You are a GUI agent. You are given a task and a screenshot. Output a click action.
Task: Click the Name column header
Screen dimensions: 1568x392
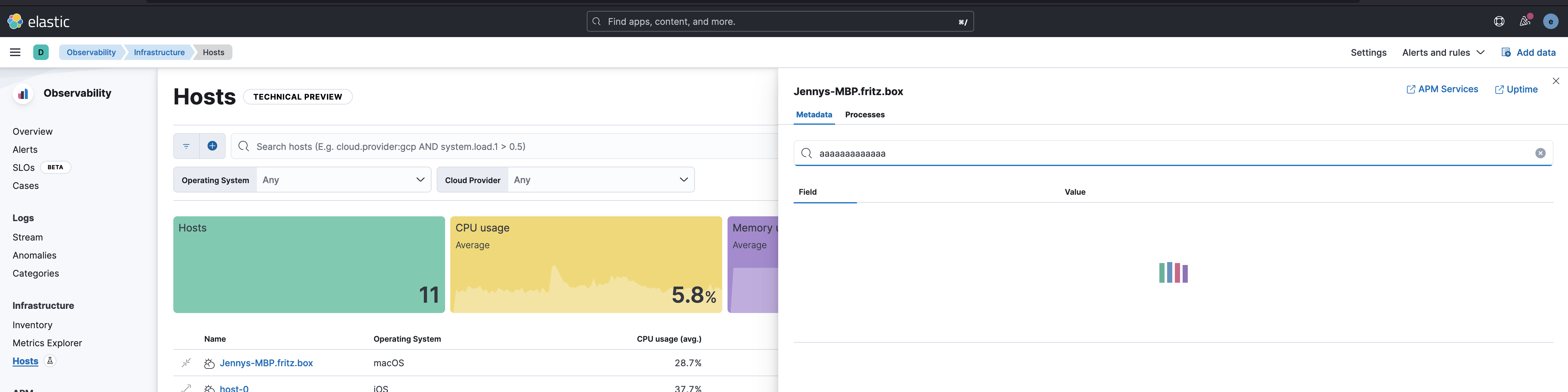(x=215, y=339)
